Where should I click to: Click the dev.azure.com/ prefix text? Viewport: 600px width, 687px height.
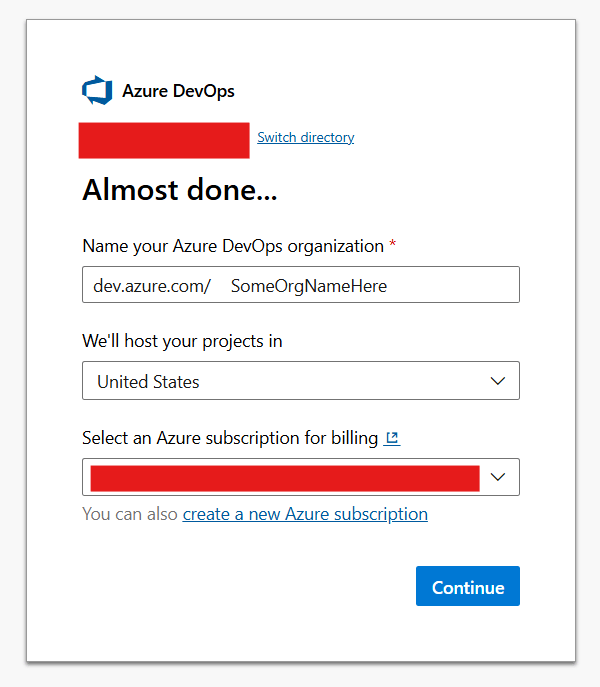152,286
